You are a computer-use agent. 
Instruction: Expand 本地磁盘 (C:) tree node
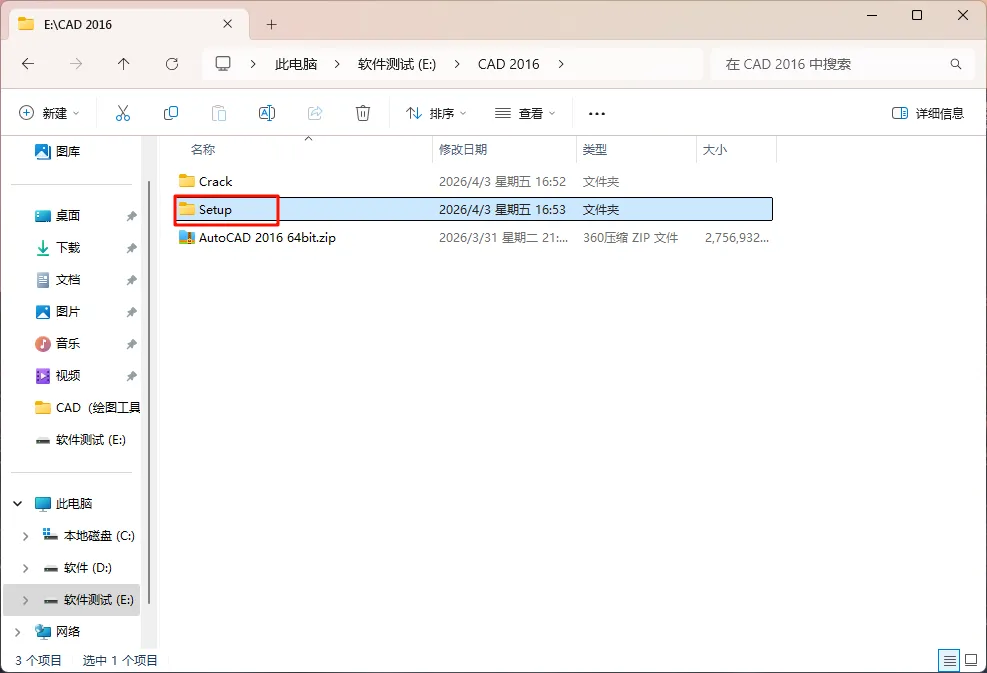coord(25,536)
